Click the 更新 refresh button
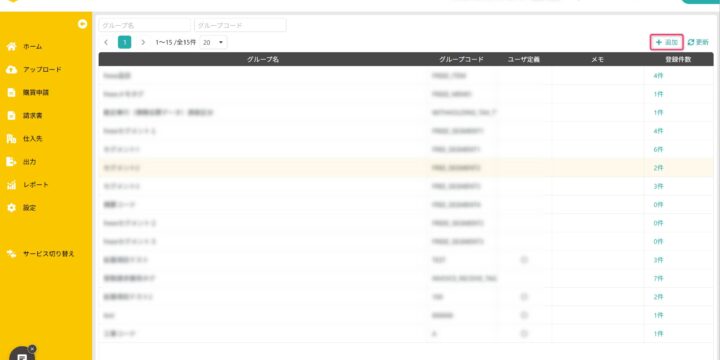The width and height of the screenshot is (720, 360). (x=698, y=42)
